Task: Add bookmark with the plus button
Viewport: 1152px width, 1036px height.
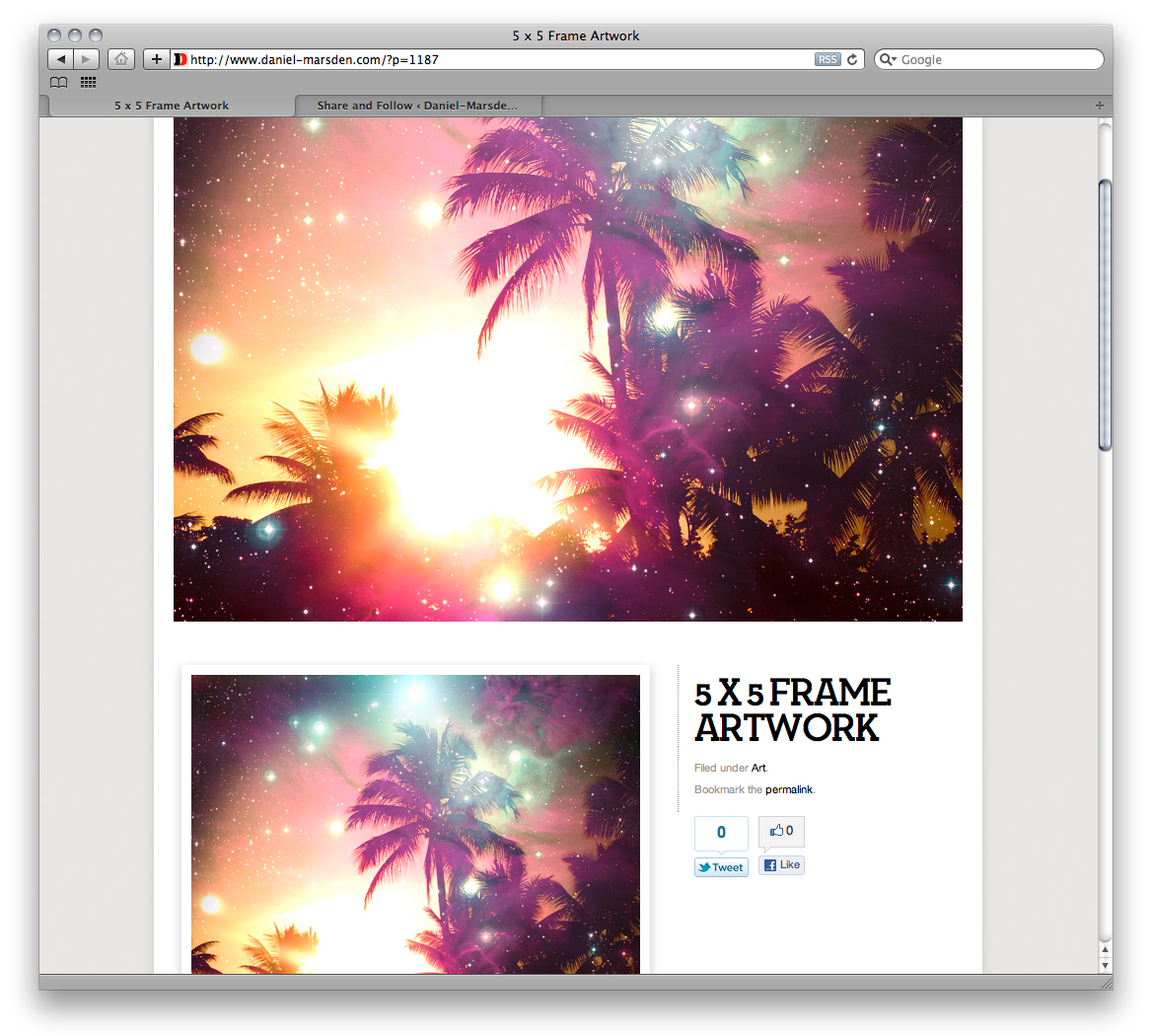Action: 156,59
